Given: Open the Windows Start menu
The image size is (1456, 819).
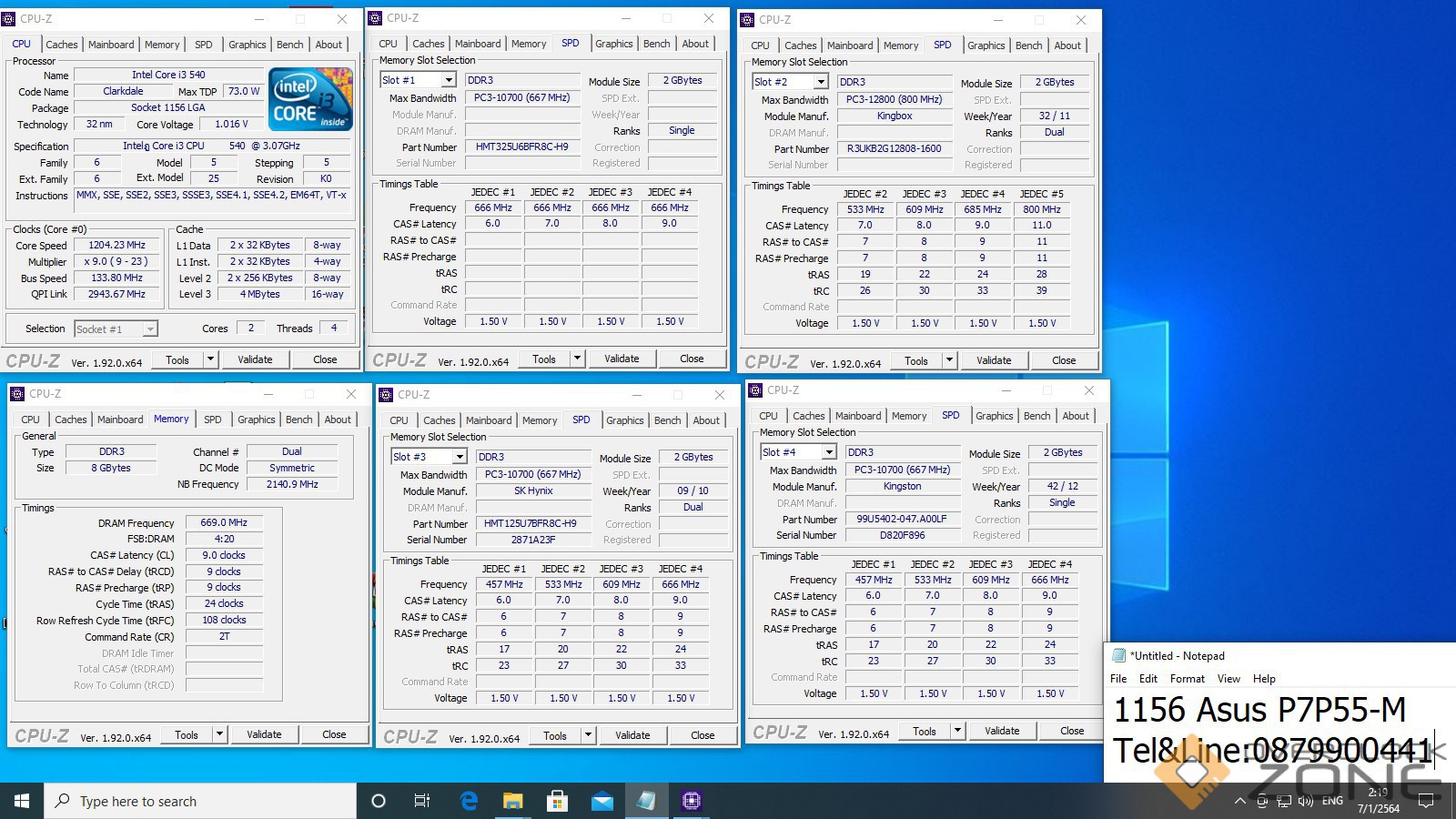Looking at the screenshot, I should (22, 801).
